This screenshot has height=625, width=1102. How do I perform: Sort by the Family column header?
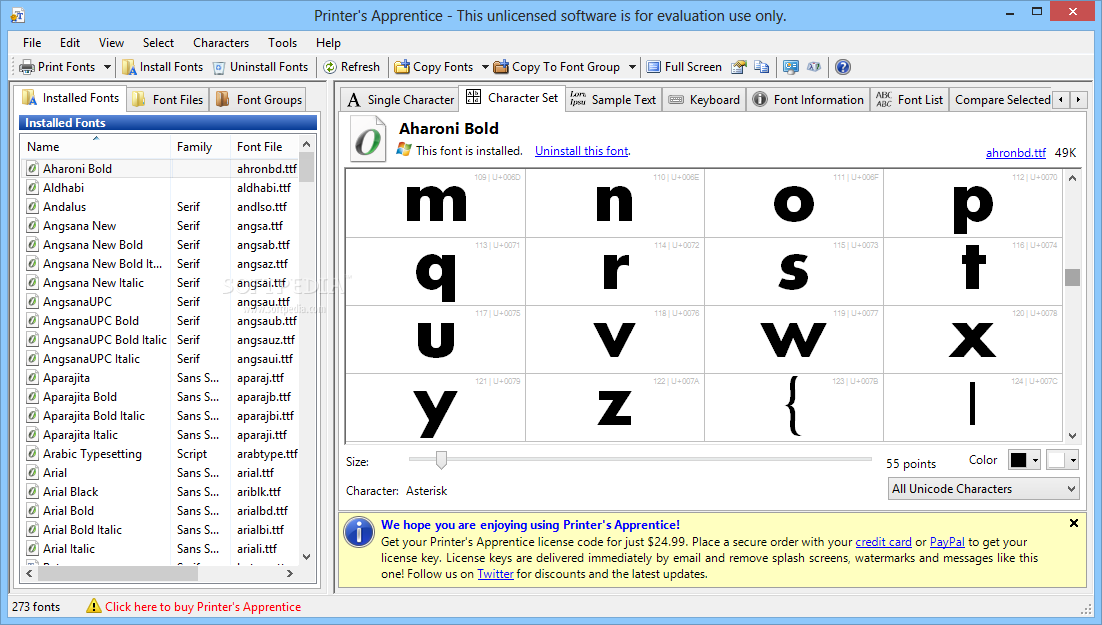pyautogui.click(x=200, y=146)
